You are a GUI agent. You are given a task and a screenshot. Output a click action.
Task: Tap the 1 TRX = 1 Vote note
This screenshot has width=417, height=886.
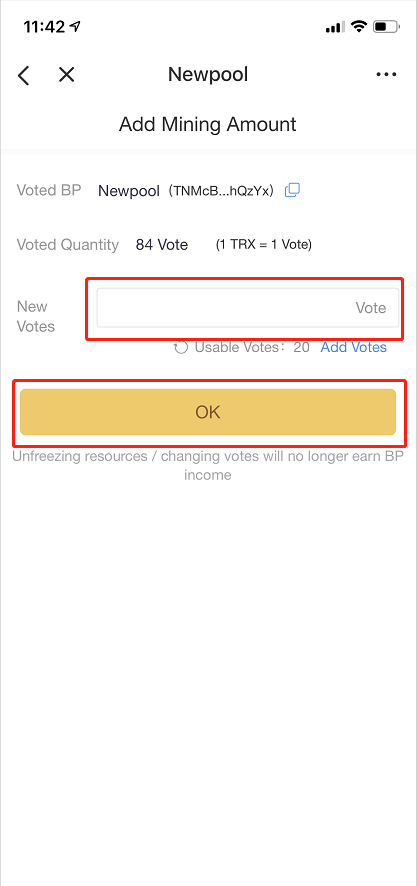[264, 245]
